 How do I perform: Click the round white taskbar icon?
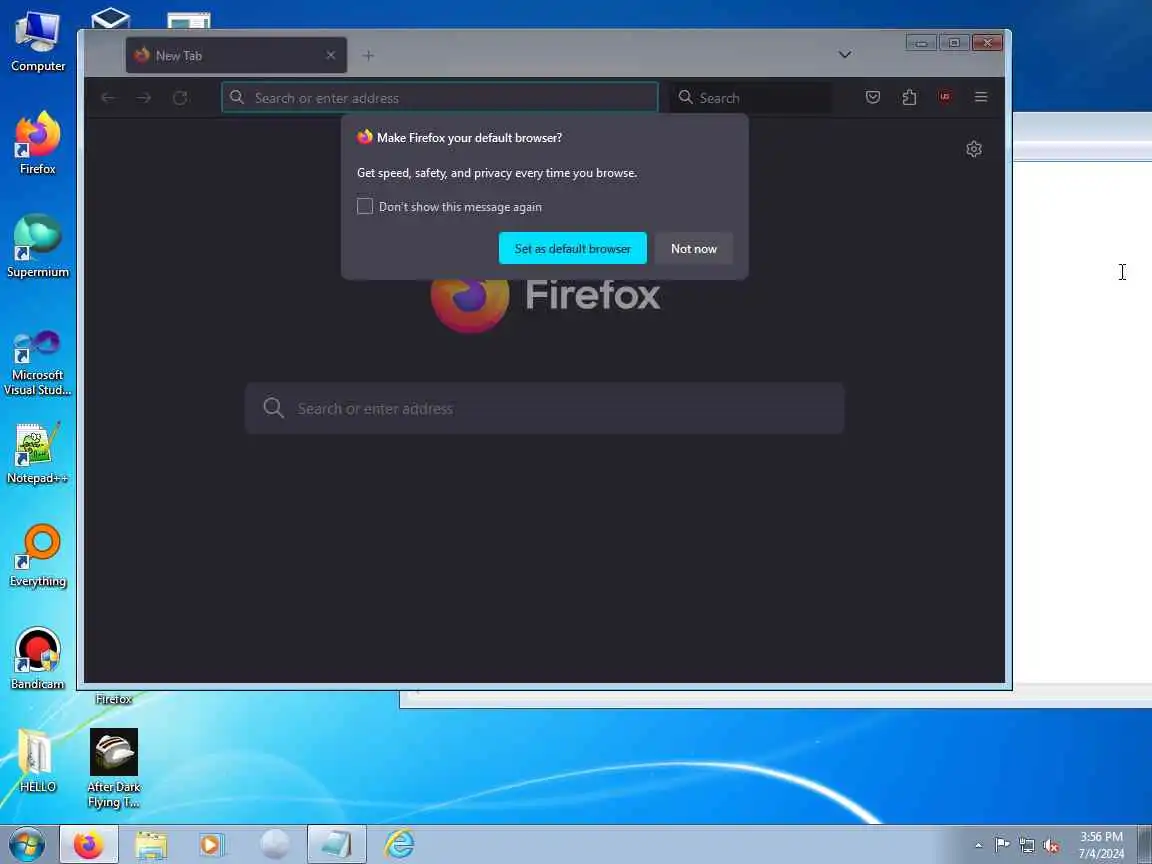tap(275, 845)
